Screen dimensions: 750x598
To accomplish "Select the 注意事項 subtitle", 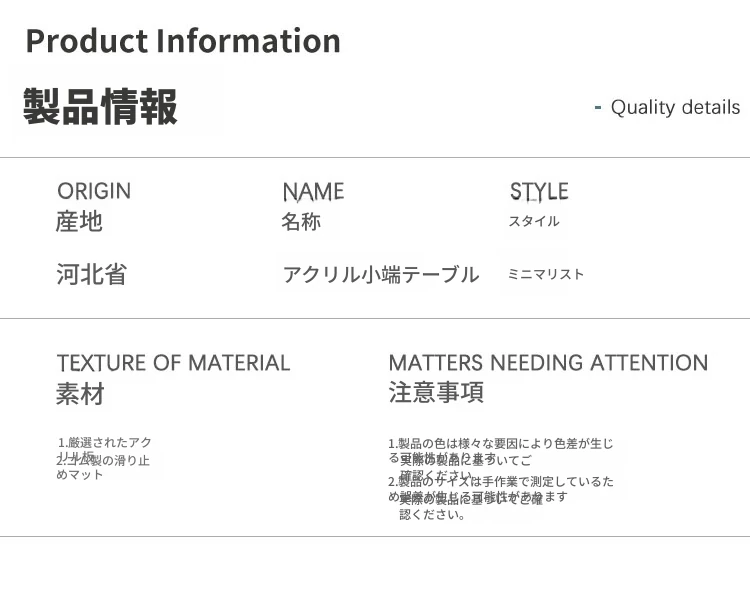I will [436, 393].
